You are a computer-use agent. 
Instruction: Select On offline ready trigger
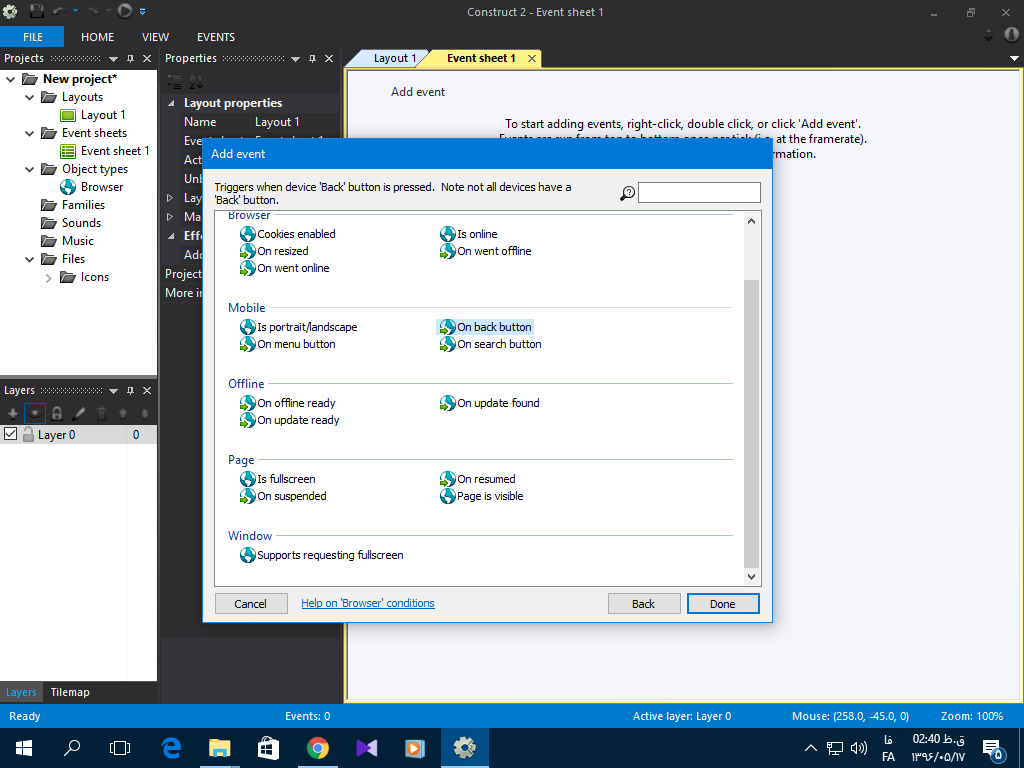point(288,403)
